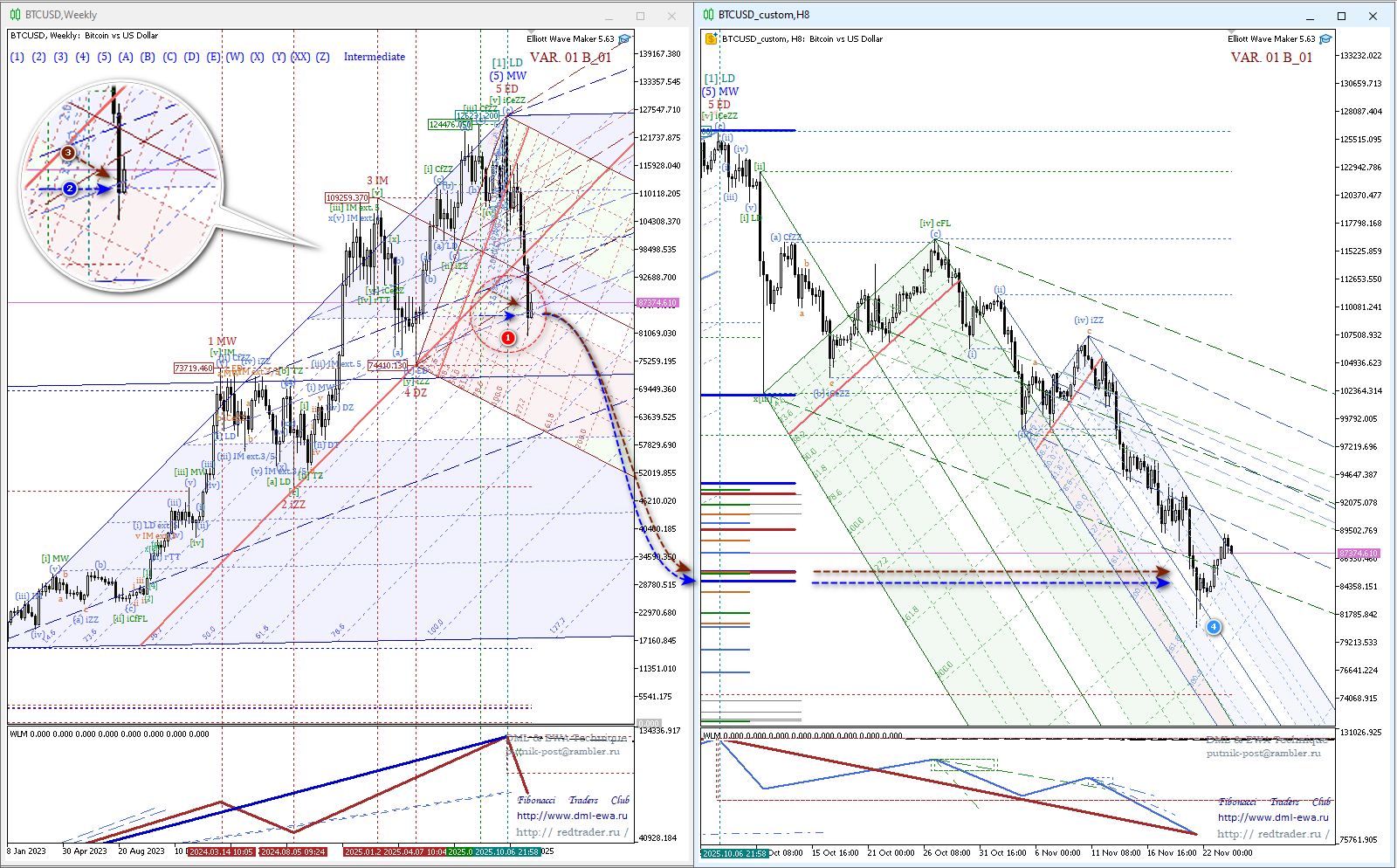The height and width of the screenshot is (868, 1397).
Task: Click the candlestick icon in BTCUSD_custom,H8 title bar
Action: [x=709, y=15]
